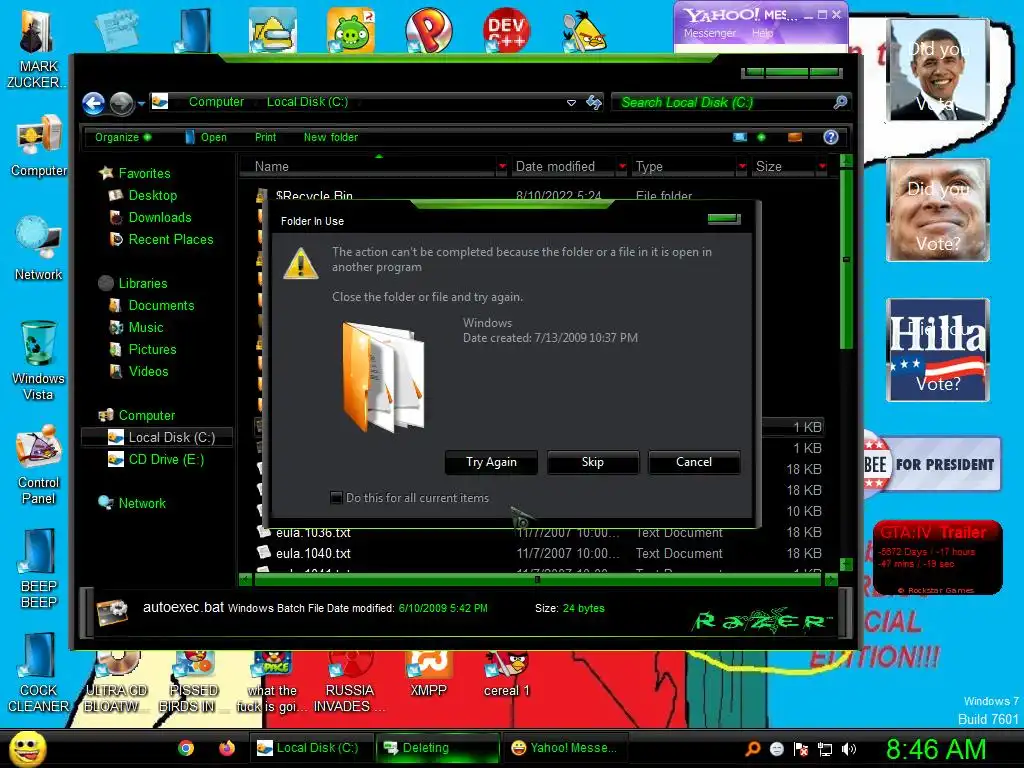Open the cereal 1 desktop icon
Screen dimensions: 1024x768
click(x=507, y=674)
